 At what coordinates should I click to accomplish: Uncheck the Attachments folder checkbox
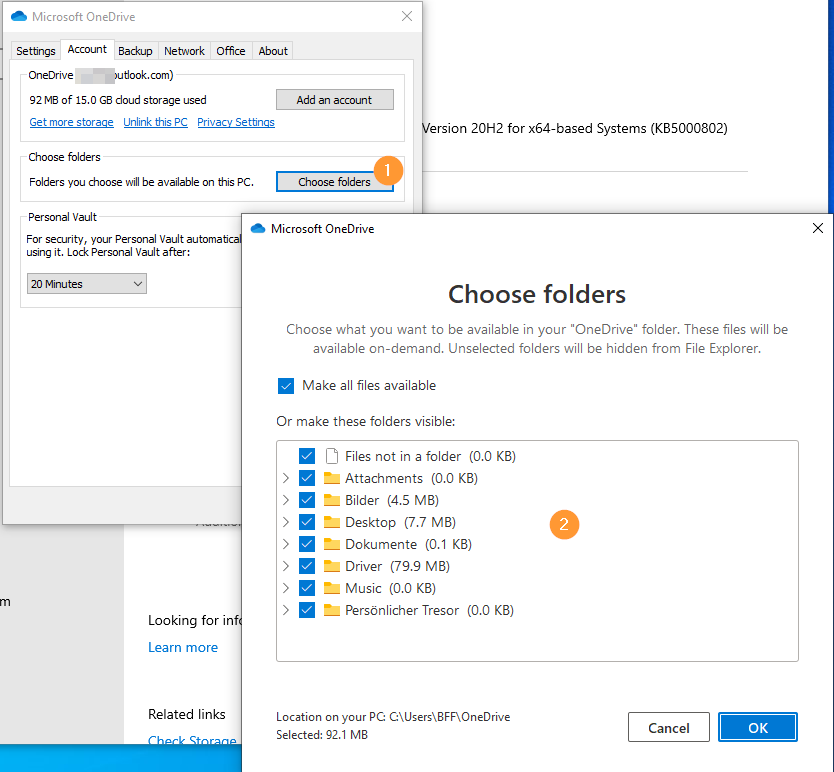click(307, 478)
